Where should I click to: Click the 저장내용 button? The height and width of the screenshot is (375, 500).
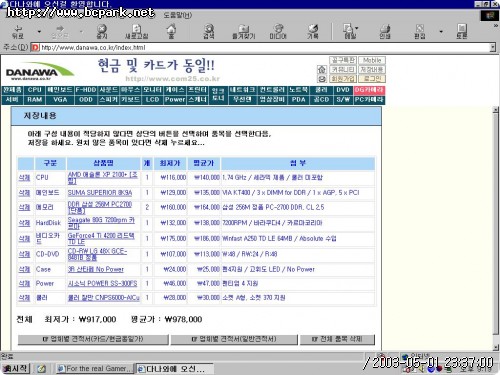pos(372,69)
